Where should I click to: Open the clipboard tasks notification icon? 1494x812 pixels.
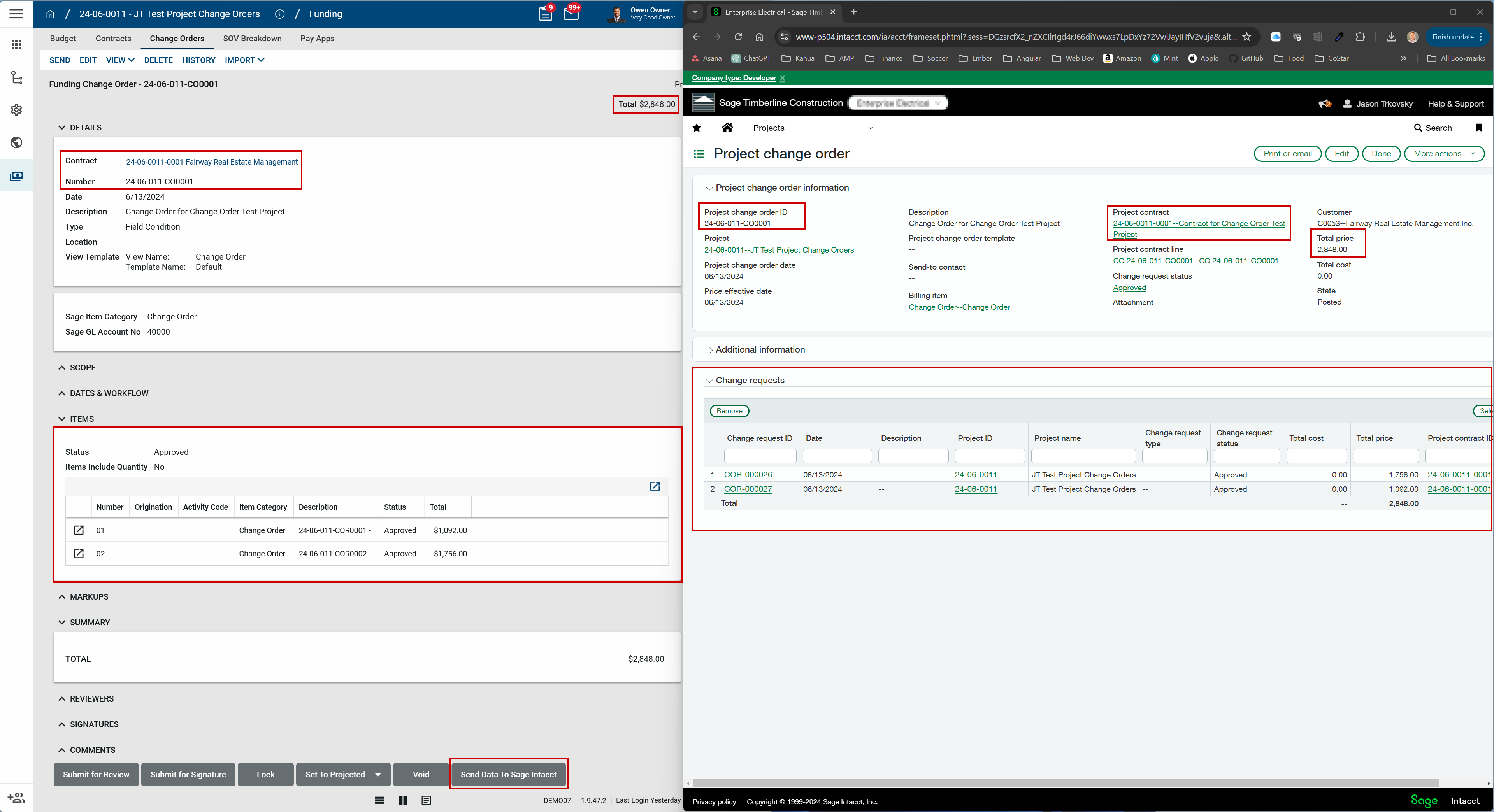pyautogui.click(x=545, y=14)
